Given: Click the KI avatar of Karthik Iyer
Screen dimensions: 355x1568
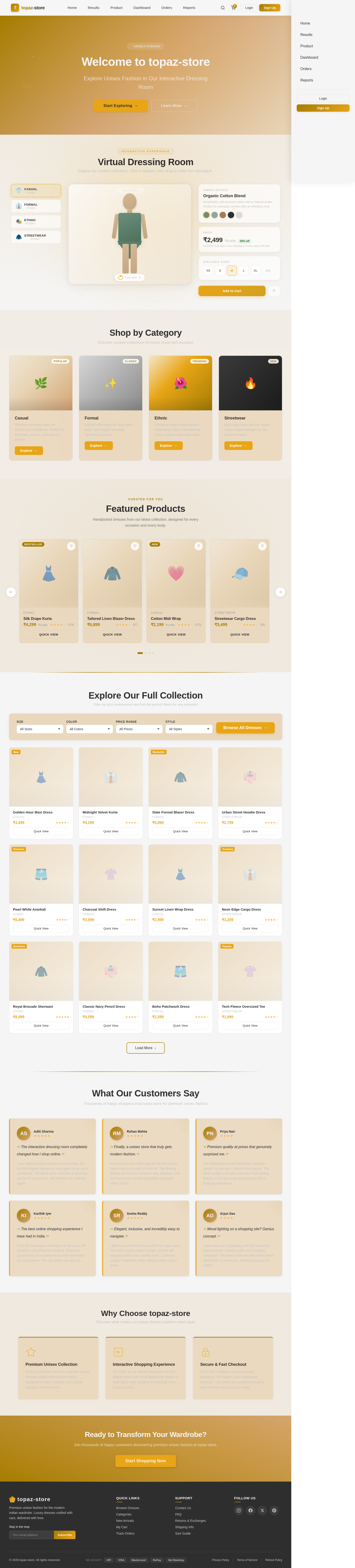Looking at the screenshot, I should [x=24, y=1216].
